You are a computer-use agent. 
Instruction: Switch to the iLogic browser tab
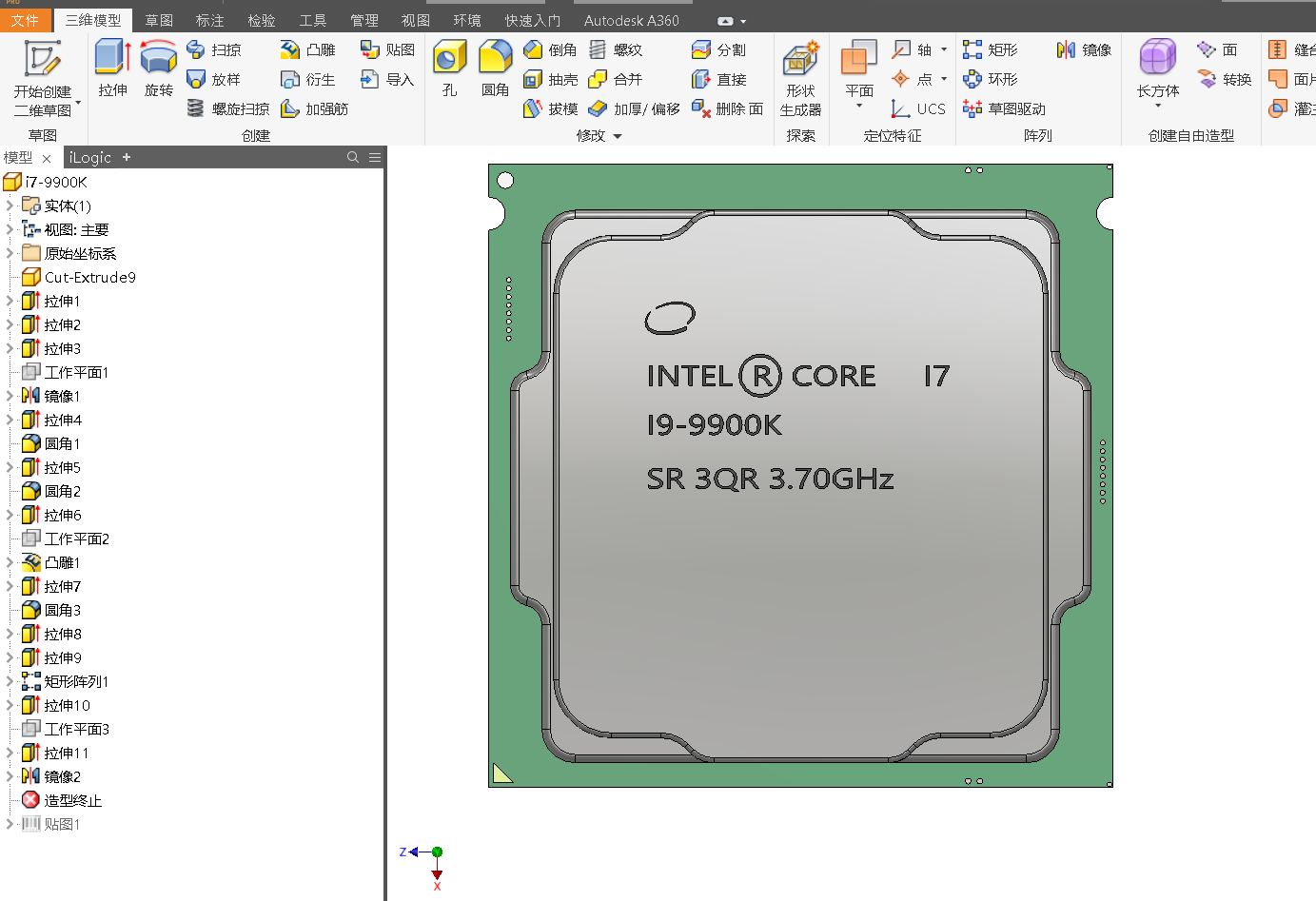coord(90,157)
